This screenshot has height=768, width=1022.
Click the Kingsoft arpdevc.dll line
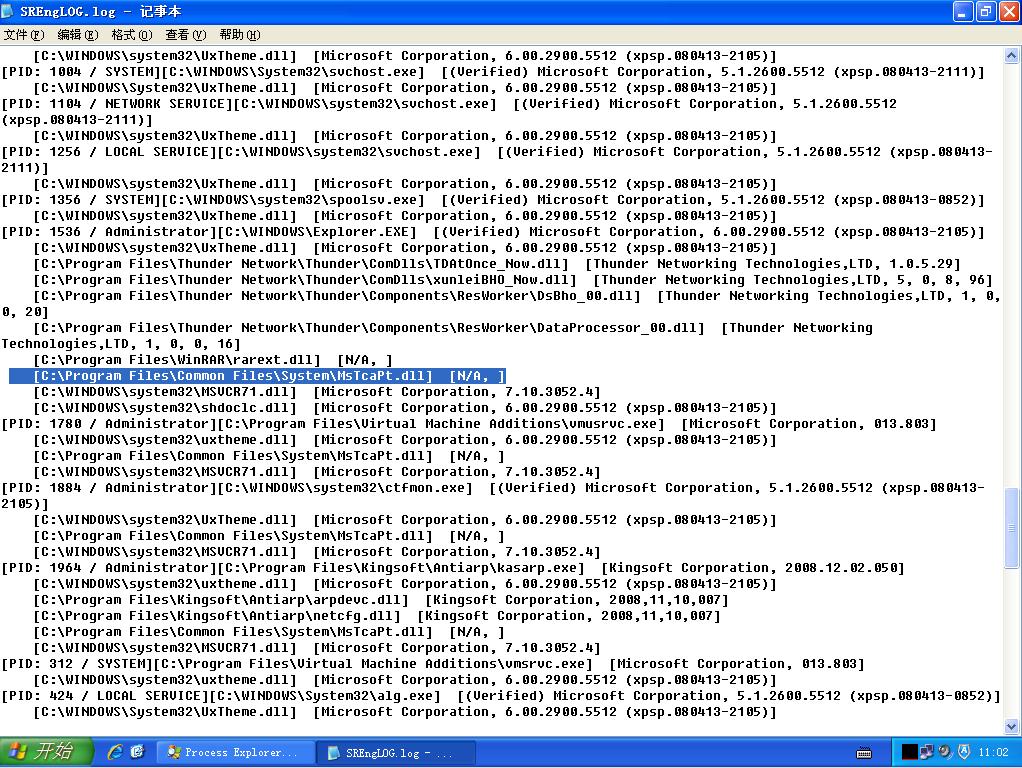(x=381, y=600)
